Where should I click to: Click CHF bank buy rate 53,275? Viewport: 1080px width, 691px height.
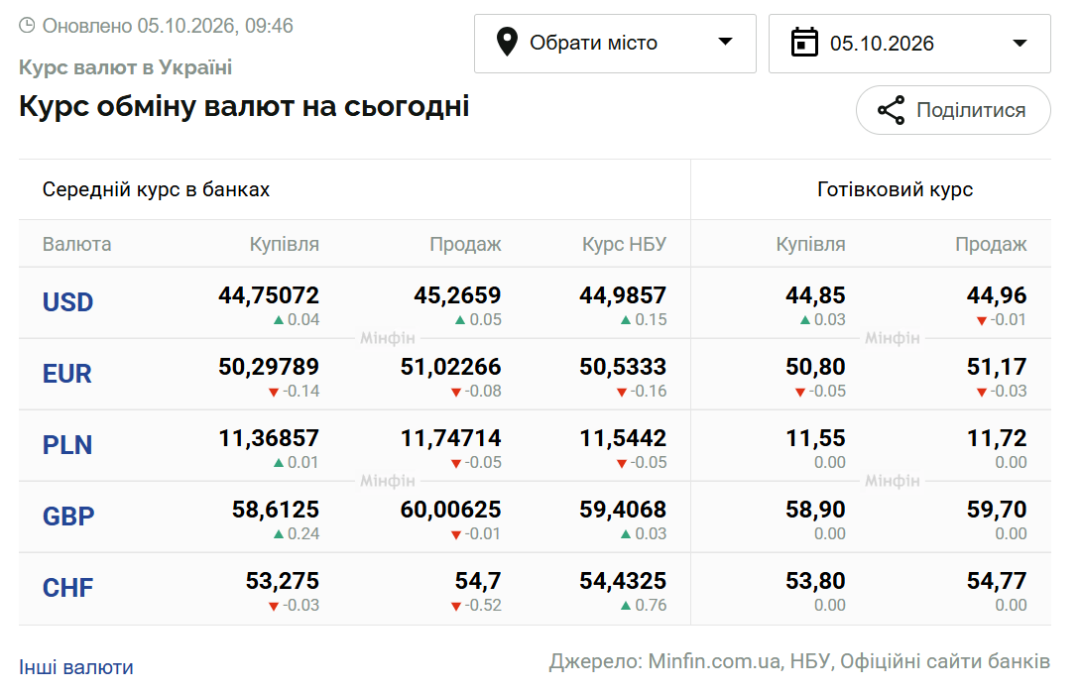click(x=282, y=581)
